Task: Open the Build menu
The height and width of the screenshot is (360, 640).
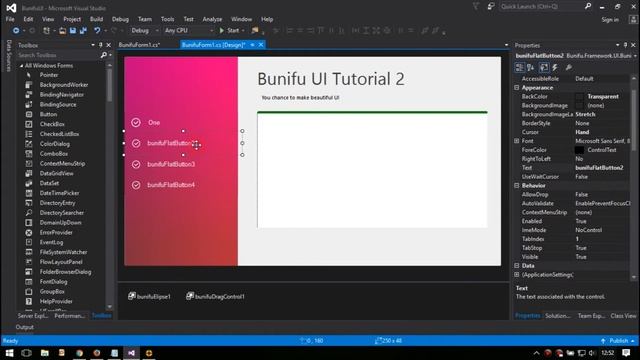Action: pos(96,19)
